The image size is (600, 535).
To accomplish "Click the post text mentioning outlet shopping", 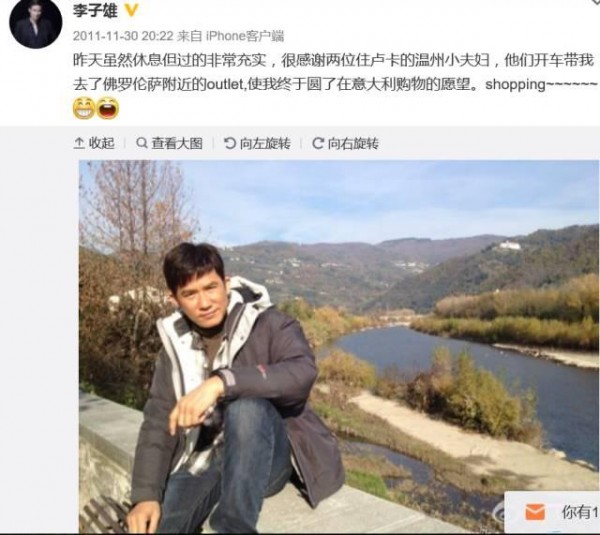I will [x=335, y=72].
